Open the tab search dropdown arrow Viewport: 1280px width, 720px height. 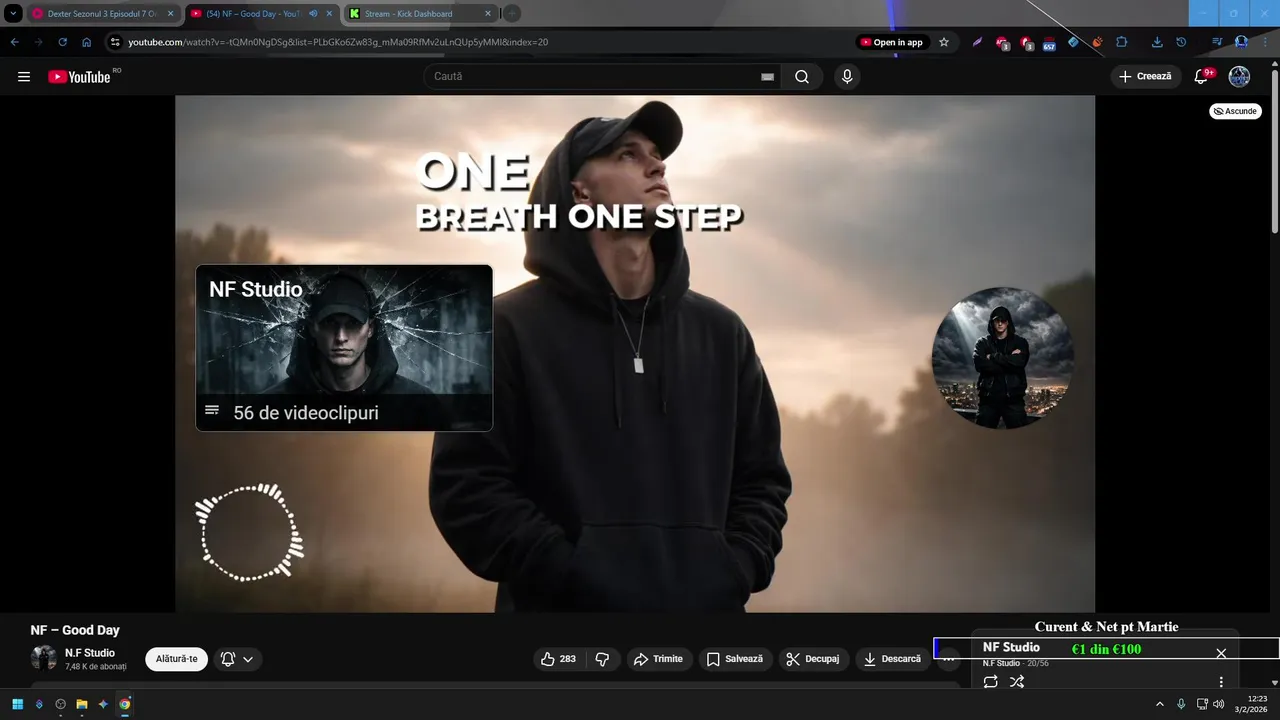tap(13, 14)
